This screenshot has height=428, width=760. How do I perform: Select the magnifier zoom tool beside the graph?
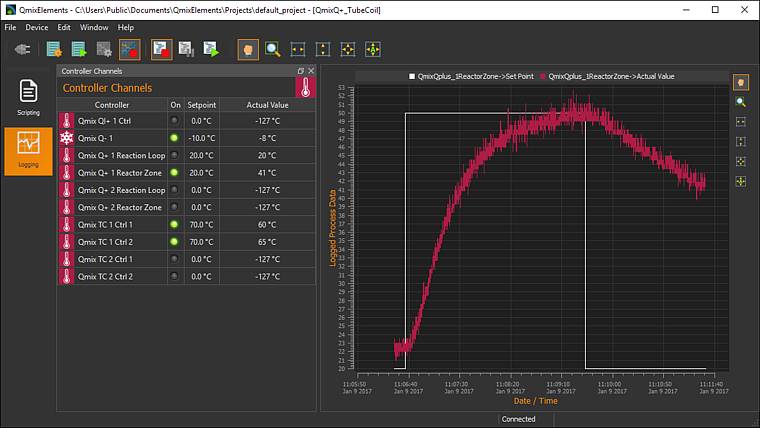(x=741, y=102)
